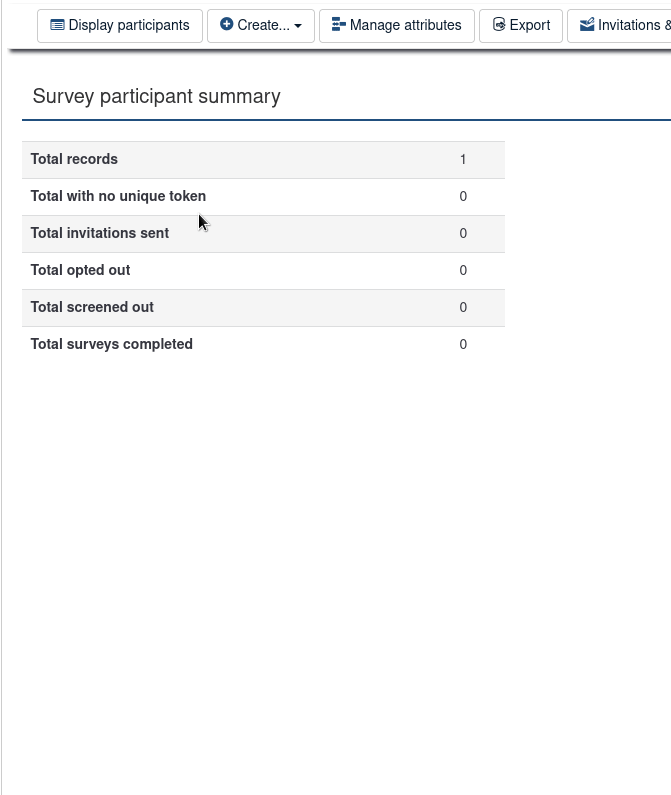Click the no unique token count value
The height and width of the screenshot is (795, 671).
pyautogui.click(x=463, y=196)
